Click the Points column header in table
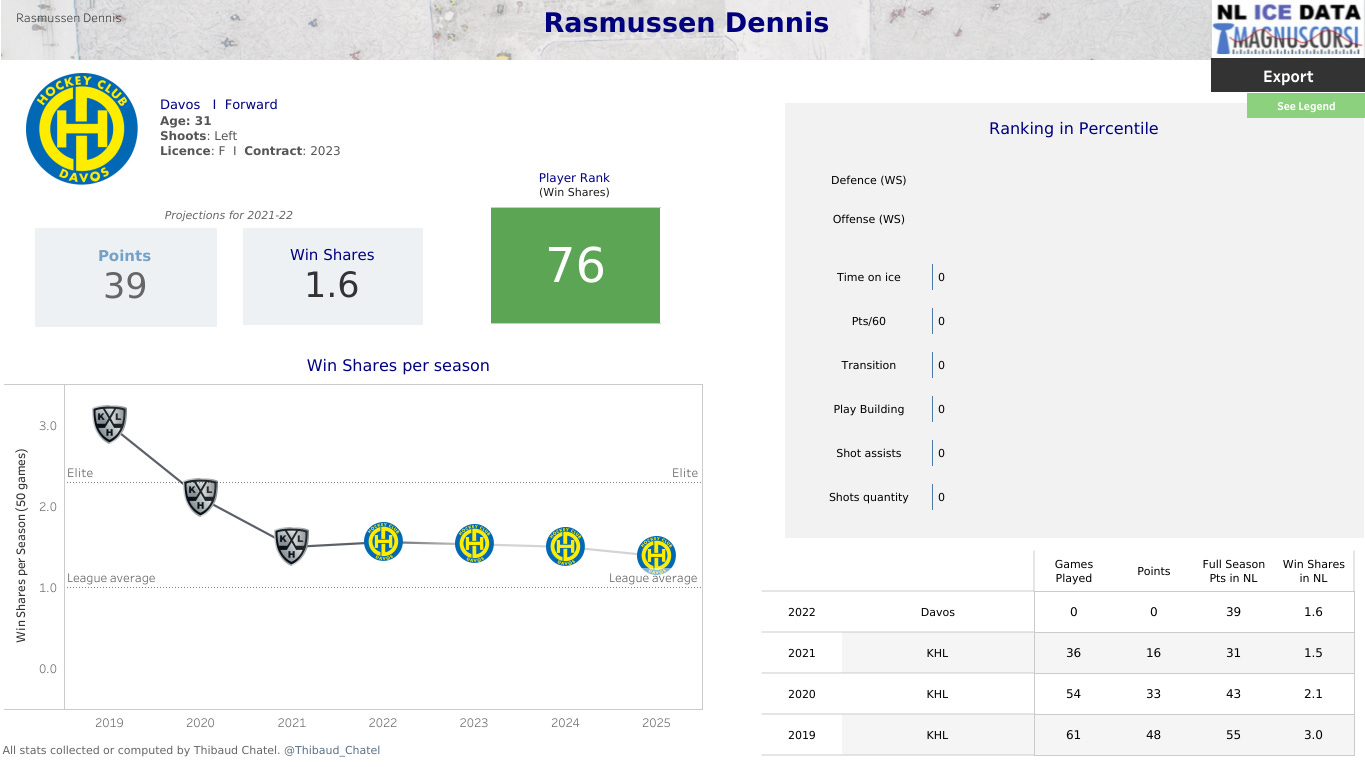Screen dimensions: 1365x767 tap(1154, 571)
